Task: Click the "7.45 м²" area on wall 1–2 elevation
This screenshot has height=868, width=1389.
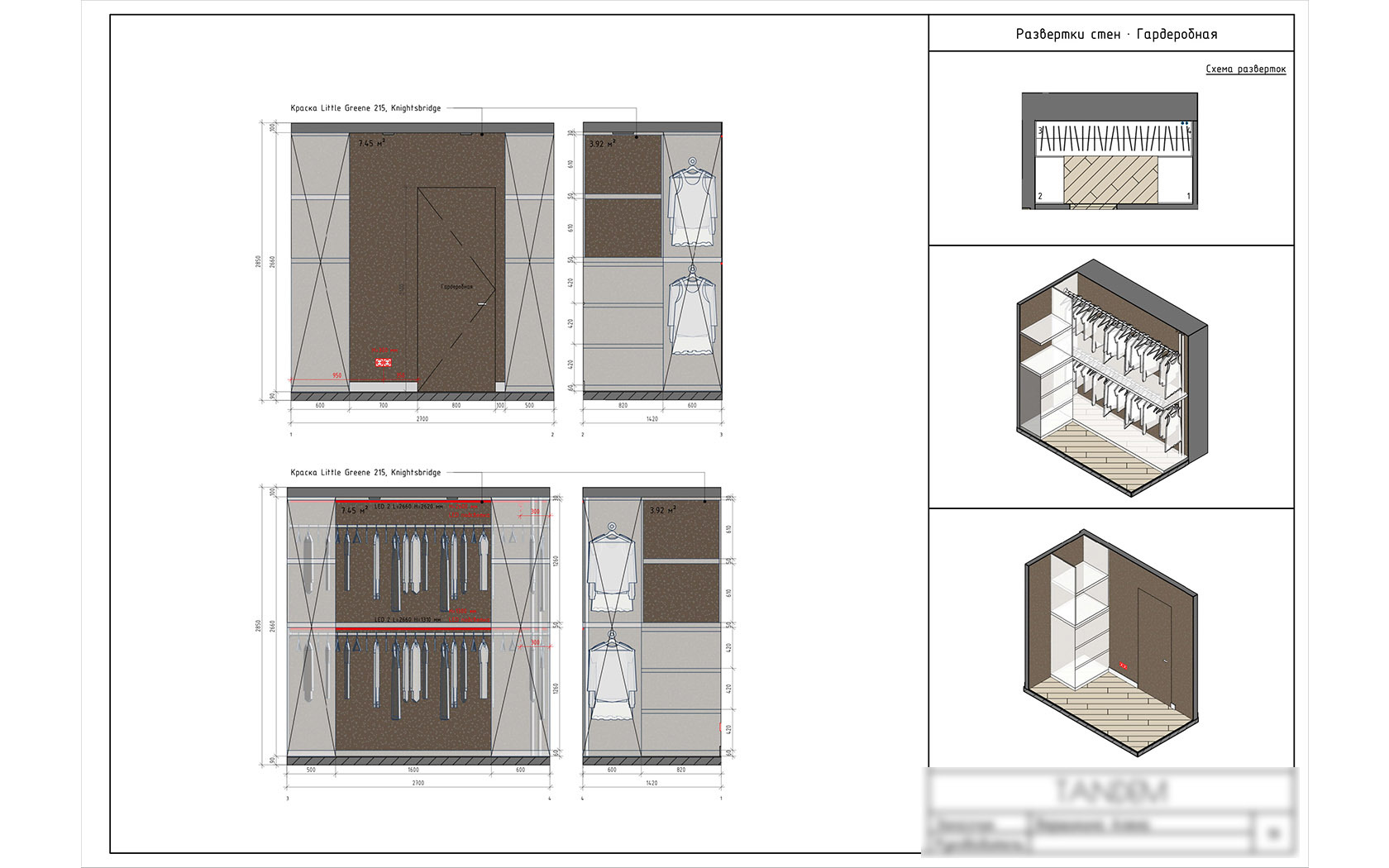Action: pyautogui.click(x=370, y=143)
